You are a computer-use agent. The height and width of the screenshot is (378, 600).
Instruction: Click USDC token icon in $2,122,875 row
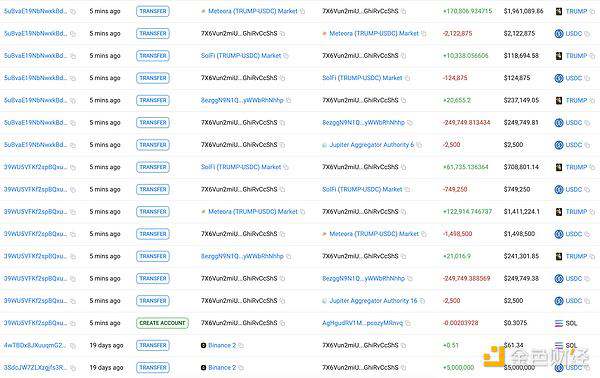[559, 34]
